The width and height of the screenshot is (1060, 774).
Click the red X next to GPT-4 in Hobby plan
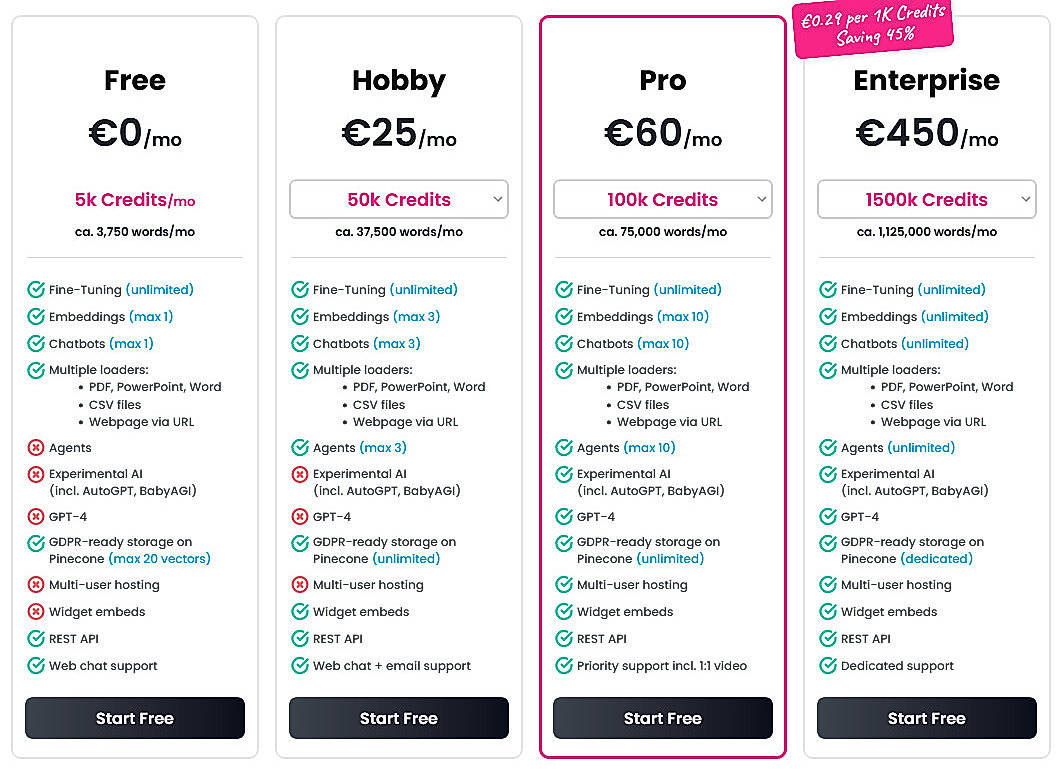(300, 517)
